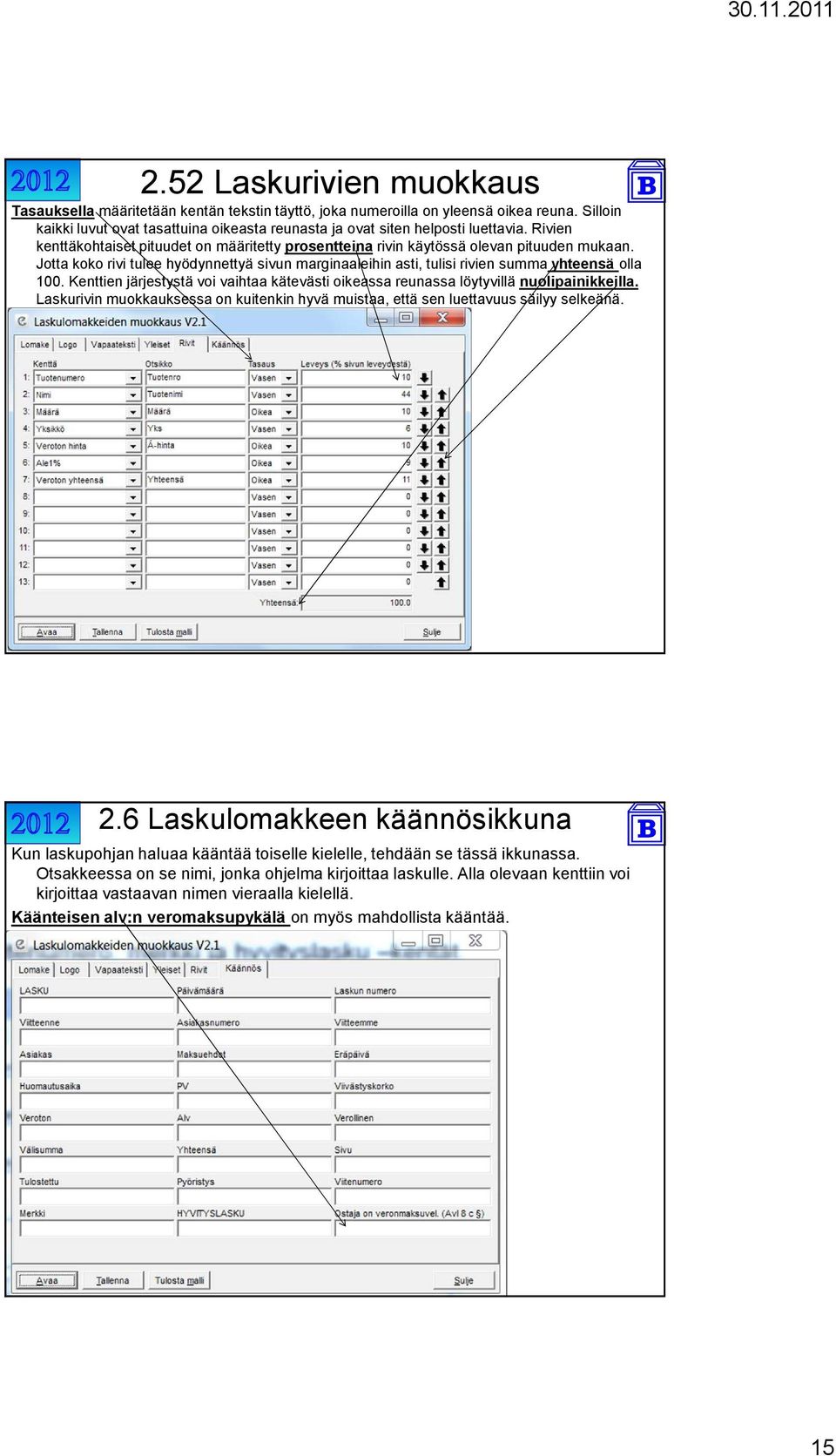Click Tulosta malli in the Rivit dialog
Image resolution: width=836 pixels, height=1456 pixels.
(x=169, y=632)
